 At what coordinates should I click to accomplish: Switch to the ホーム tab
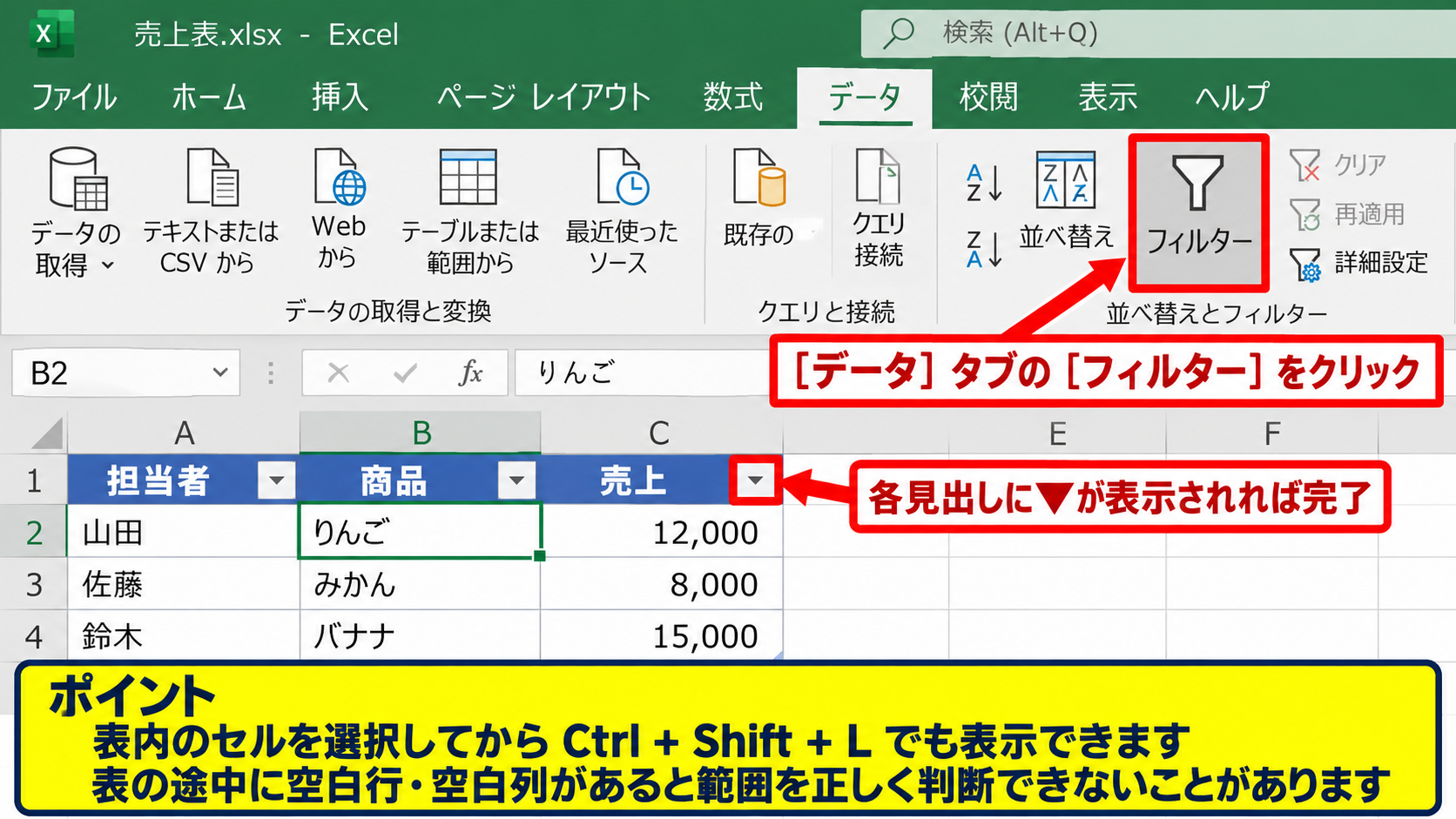pos(209,97)
